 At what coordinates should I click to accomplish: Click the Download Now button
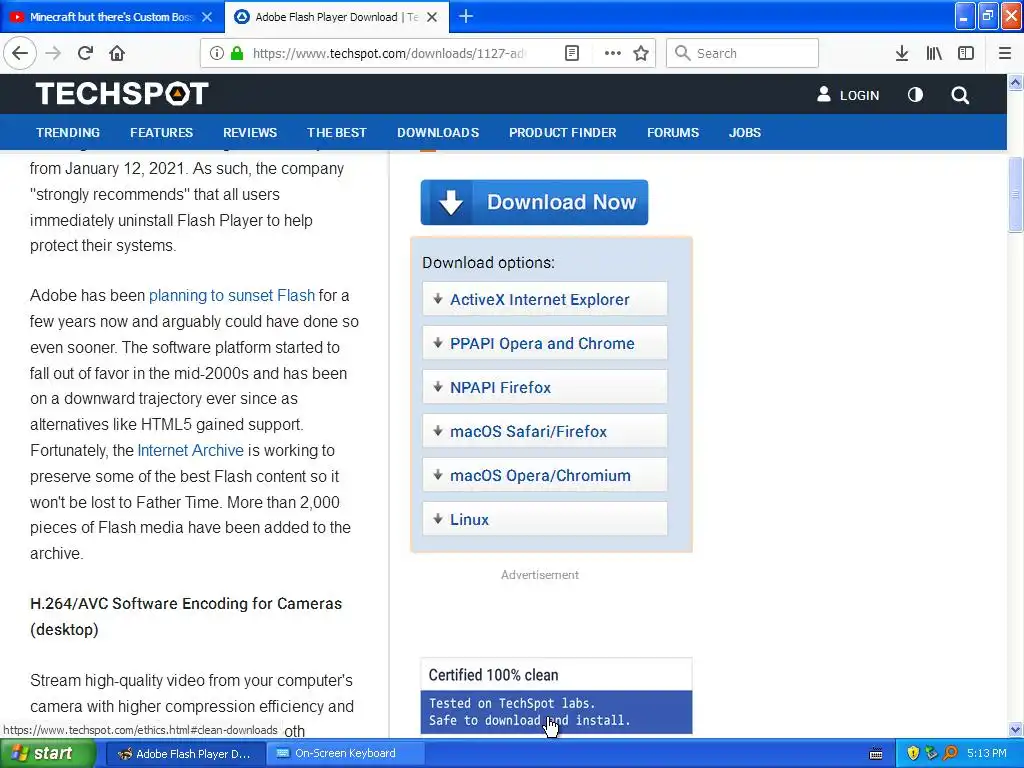534,202
